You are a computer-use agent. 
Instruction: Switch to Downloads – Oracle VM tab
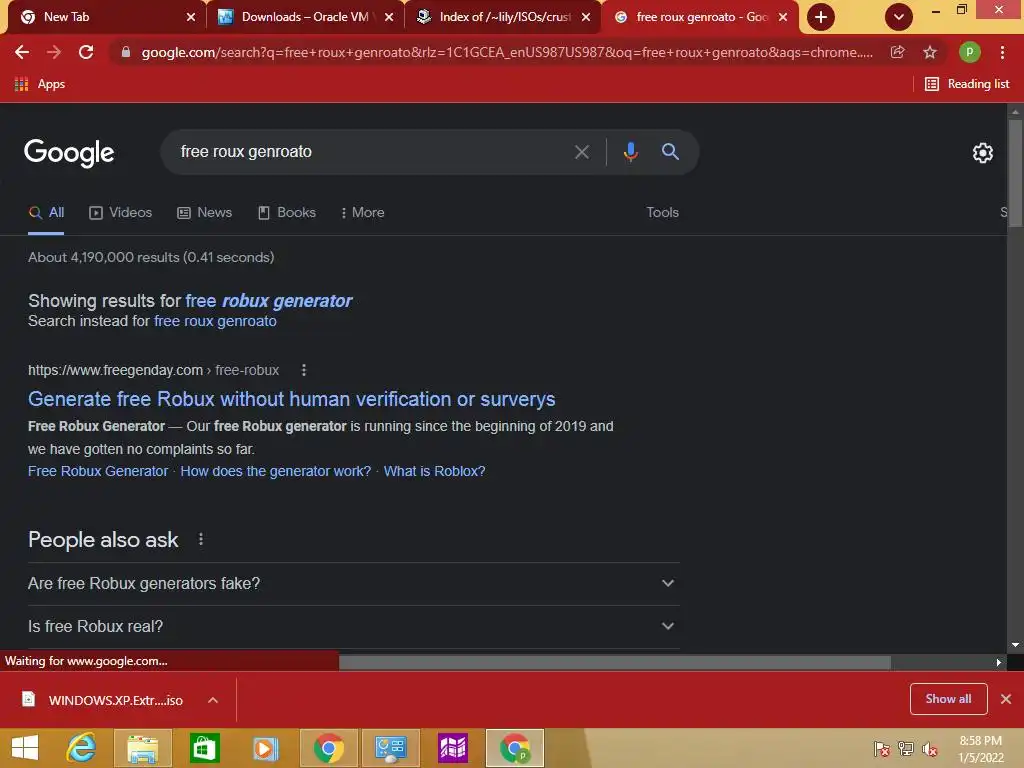pos(300,17)
